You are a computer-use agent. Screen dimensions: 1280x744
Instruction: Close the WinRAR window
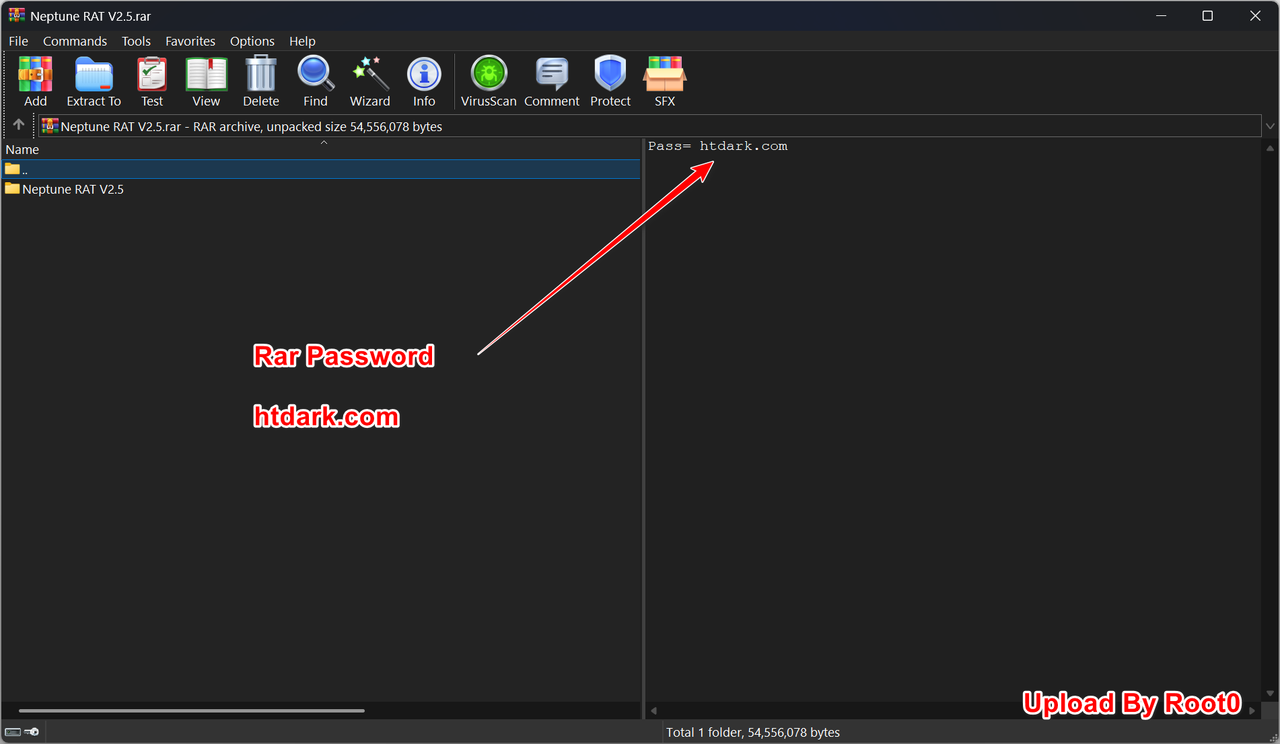[x=1255, y=16]
